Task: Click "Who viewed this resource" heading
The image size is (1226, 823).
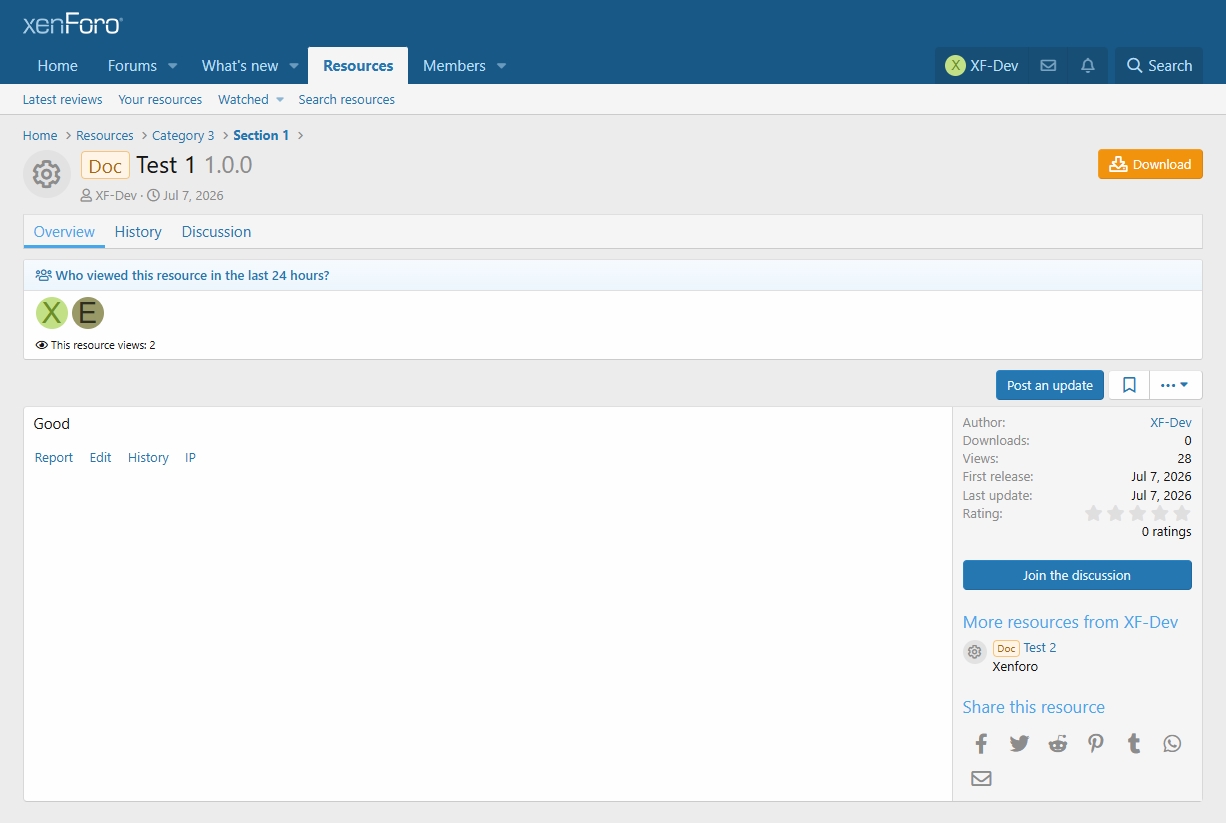Action: pos(192,275)
